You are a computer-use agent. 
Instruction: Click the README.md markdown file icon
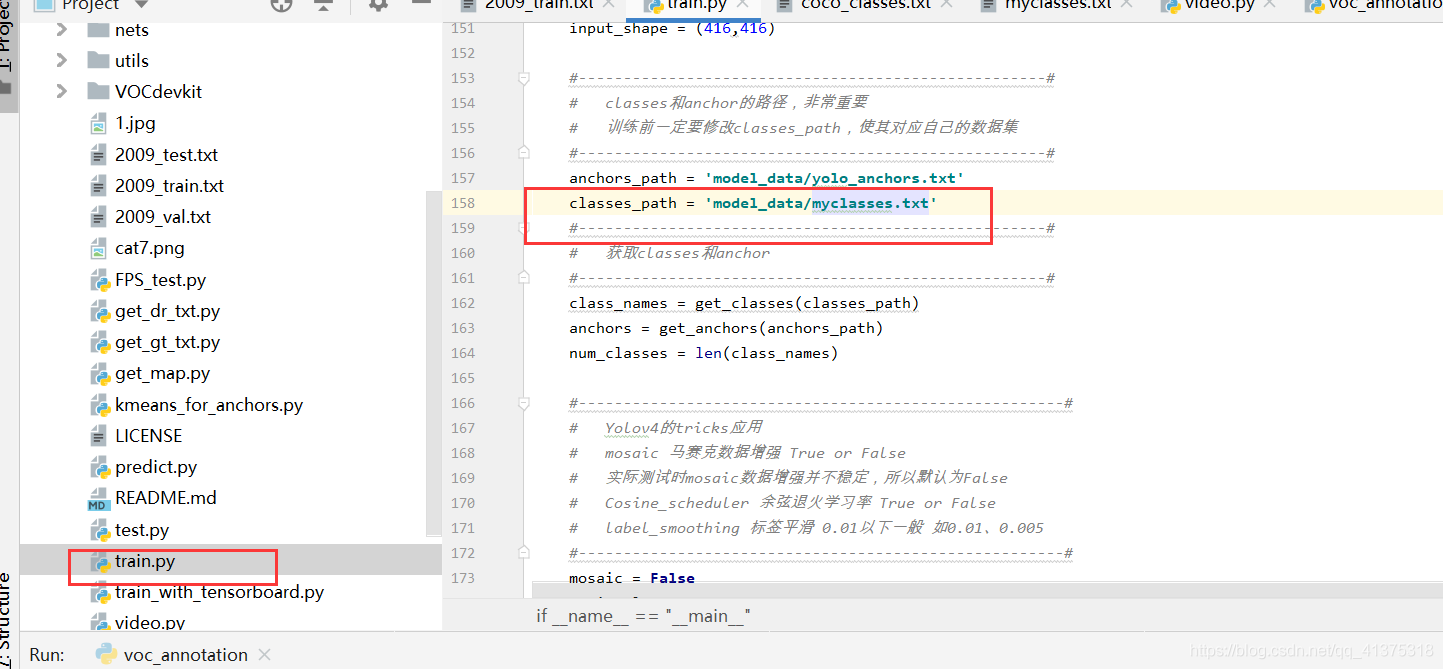click(x=98, y=499)
